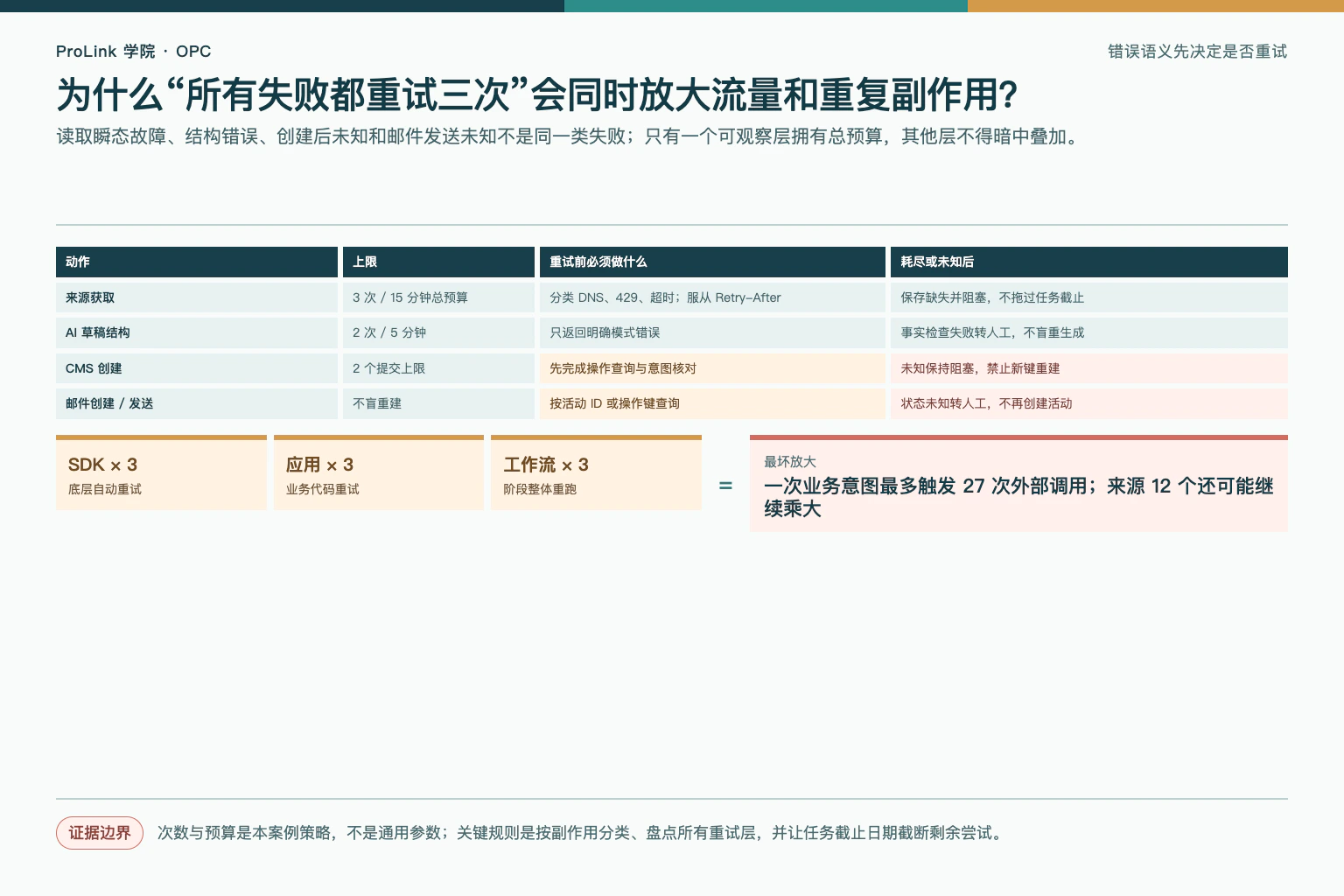Click the '底层自动重试' caption

coord(104,489)
